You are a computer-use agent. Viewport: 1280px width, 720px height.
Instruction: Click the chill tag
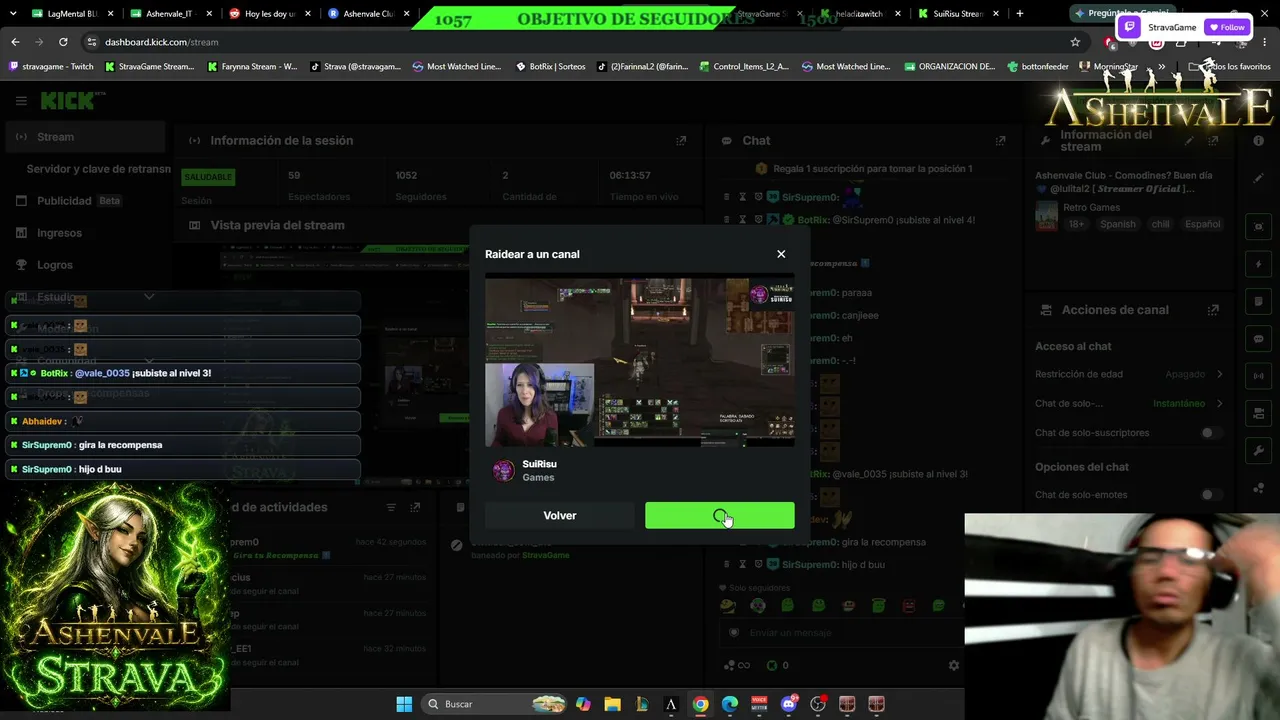1160,224
